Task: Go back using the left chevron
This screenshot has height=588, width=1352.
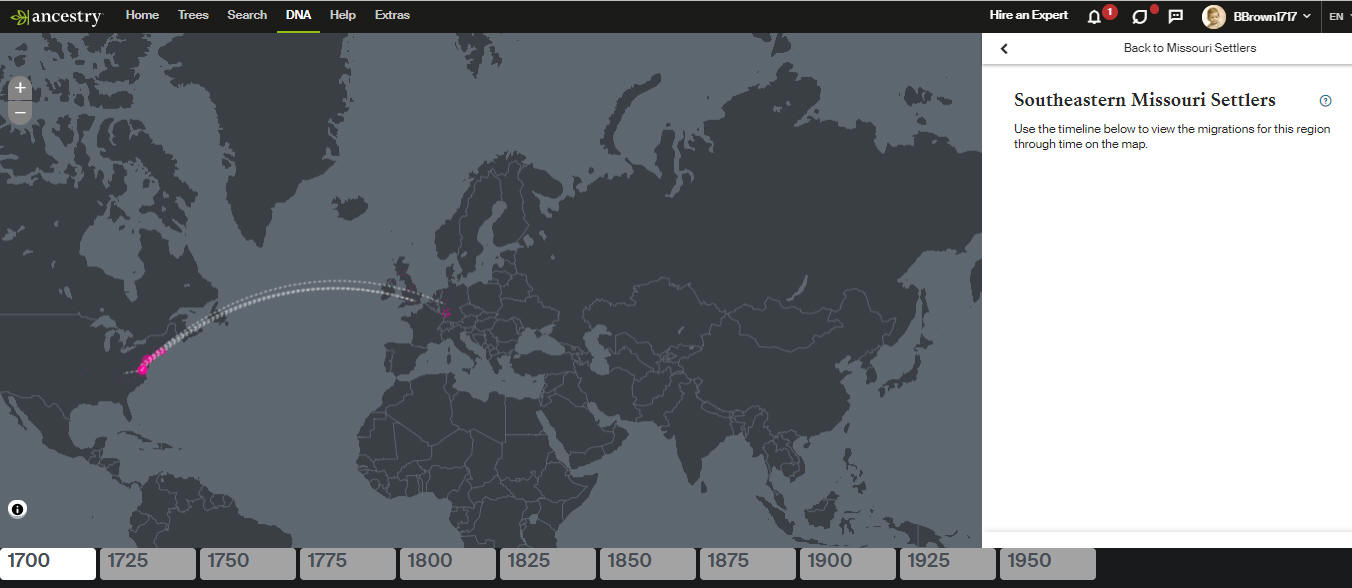Action: (x=1004, y=48)
